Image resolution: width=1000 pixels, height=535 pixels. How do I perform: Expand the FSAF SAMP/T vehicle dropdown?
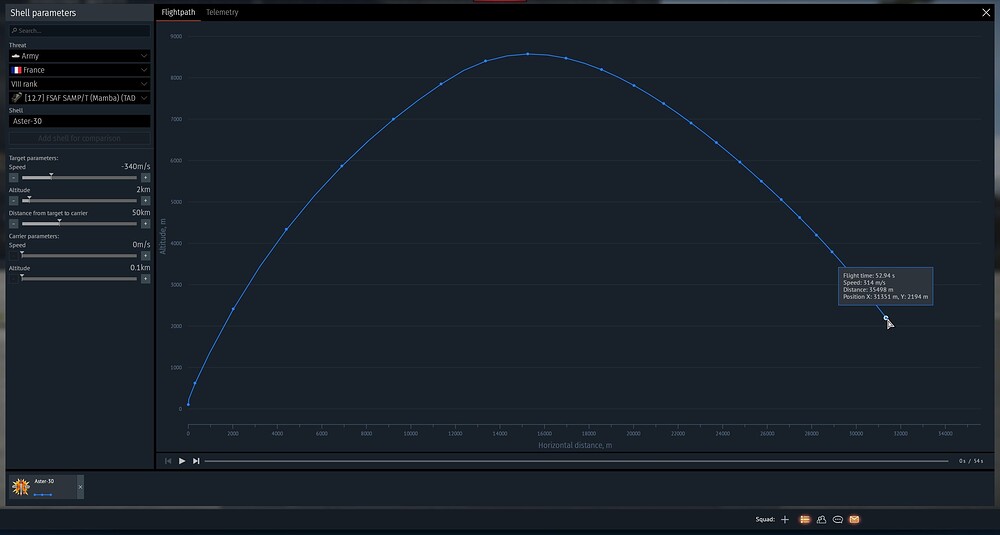(x=80, y=98)
